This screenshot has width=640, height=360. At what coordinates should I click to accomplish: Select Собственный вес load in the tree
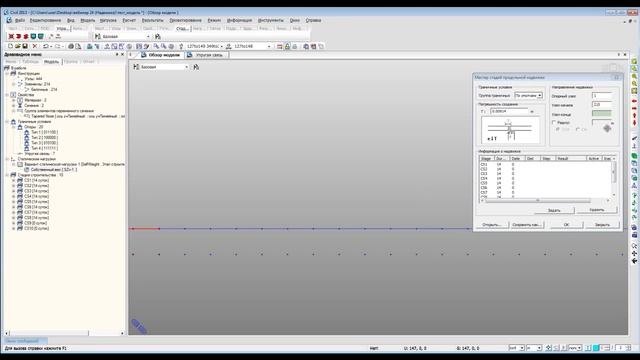pos(54,169)
